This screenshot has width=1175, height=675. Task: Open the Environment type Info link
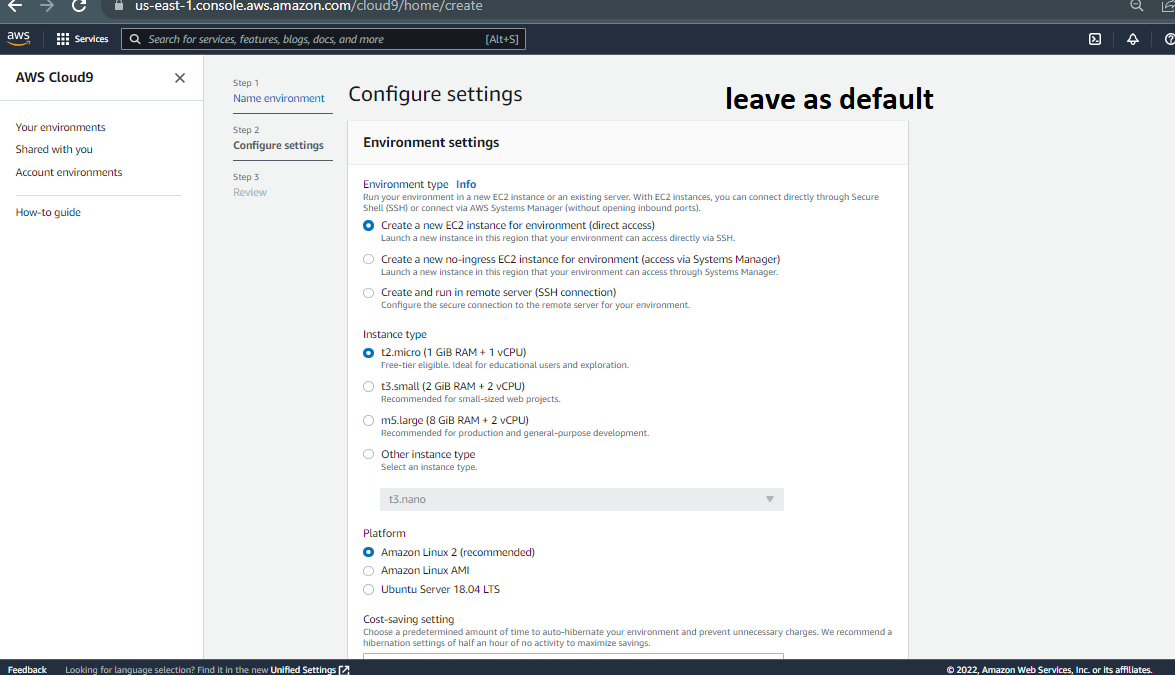tap(466, 184)
